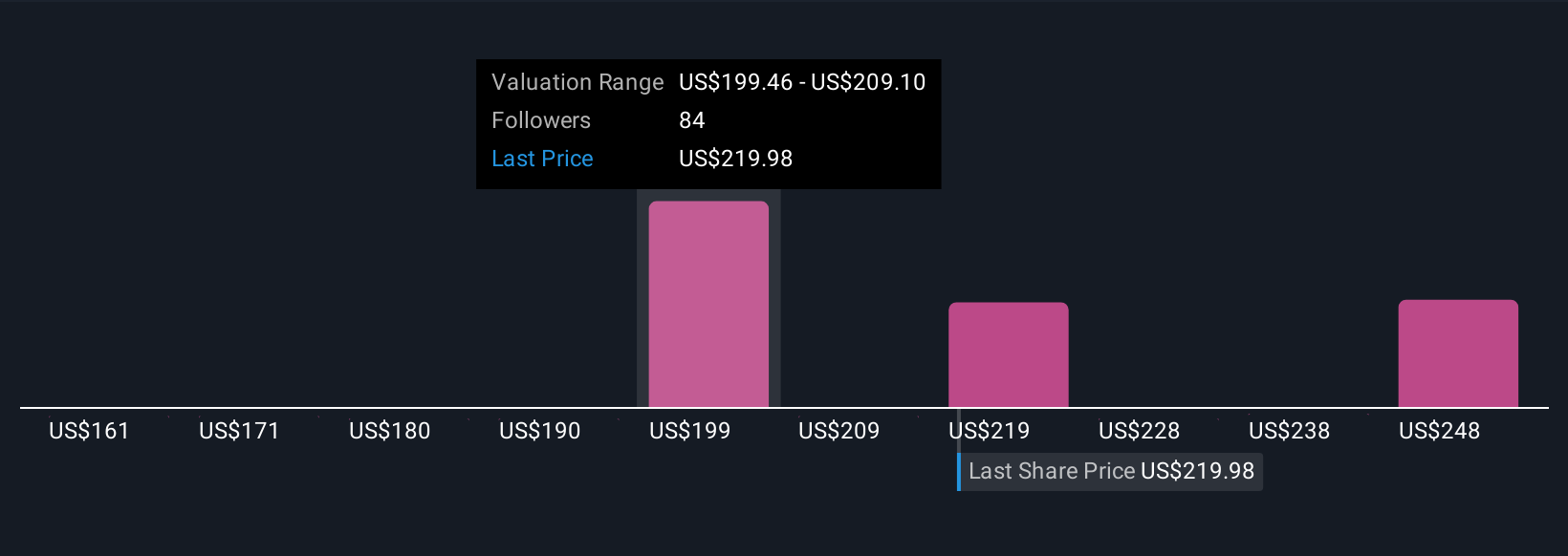Open the Last Price link in tooltip
1568x556 pixels.
coord(542,159)
